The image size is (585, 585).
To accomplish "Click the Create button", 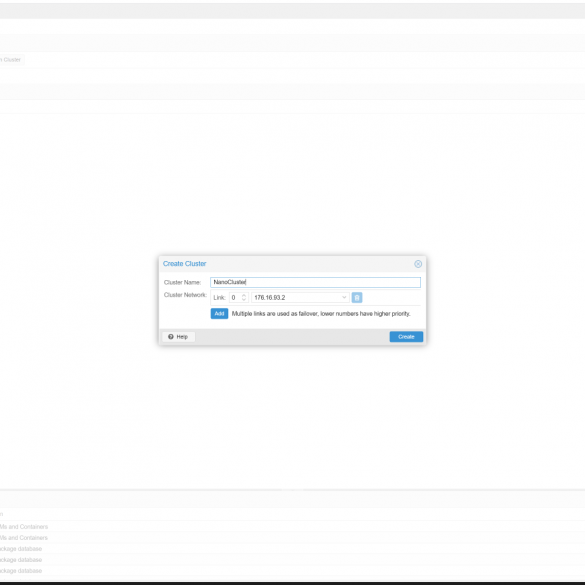I will (x=406, y=337).
